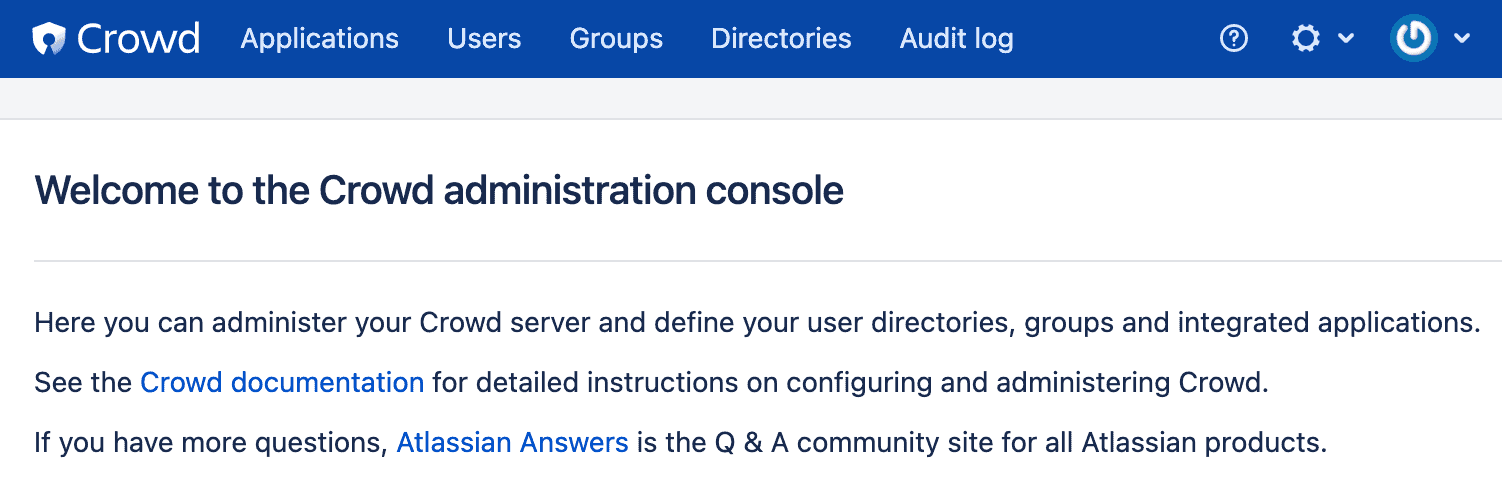Open the Crowd documentation link
This screenshot has width=1502, height=494.
(282, 383)
